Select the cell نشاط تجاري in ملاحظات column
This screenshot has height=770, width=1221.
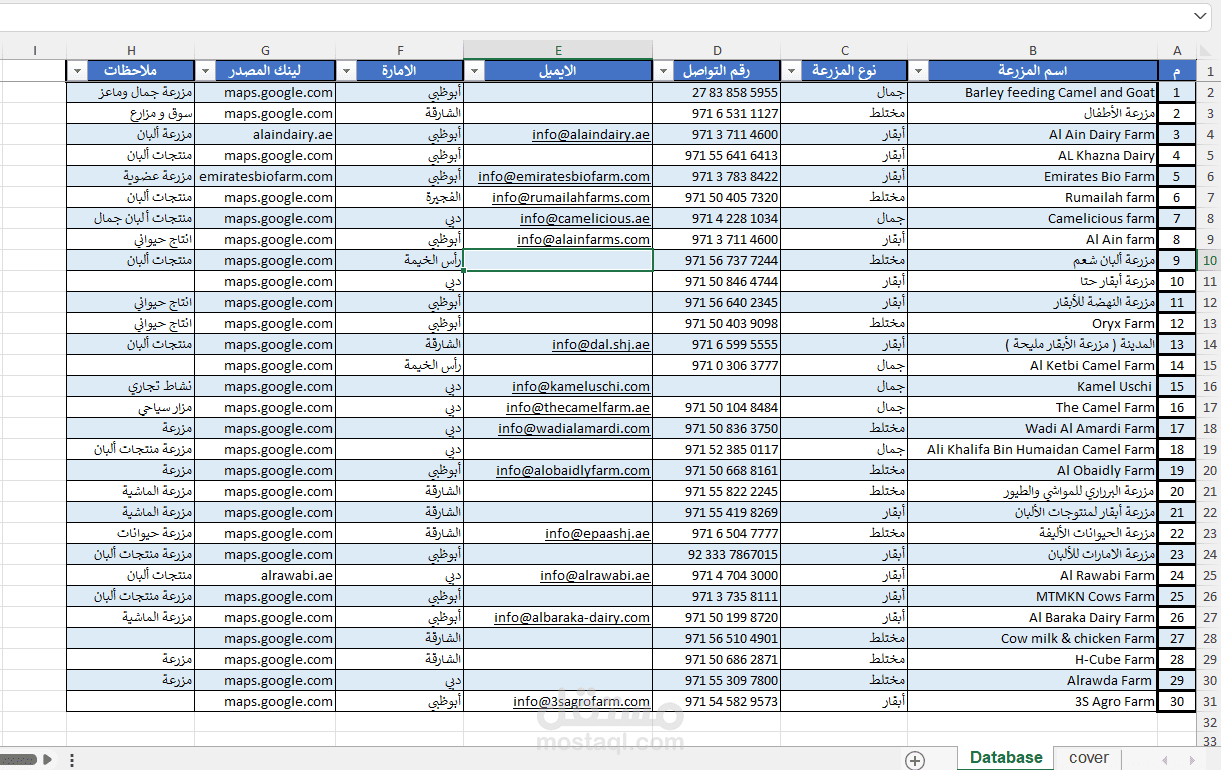pos(131,386)
